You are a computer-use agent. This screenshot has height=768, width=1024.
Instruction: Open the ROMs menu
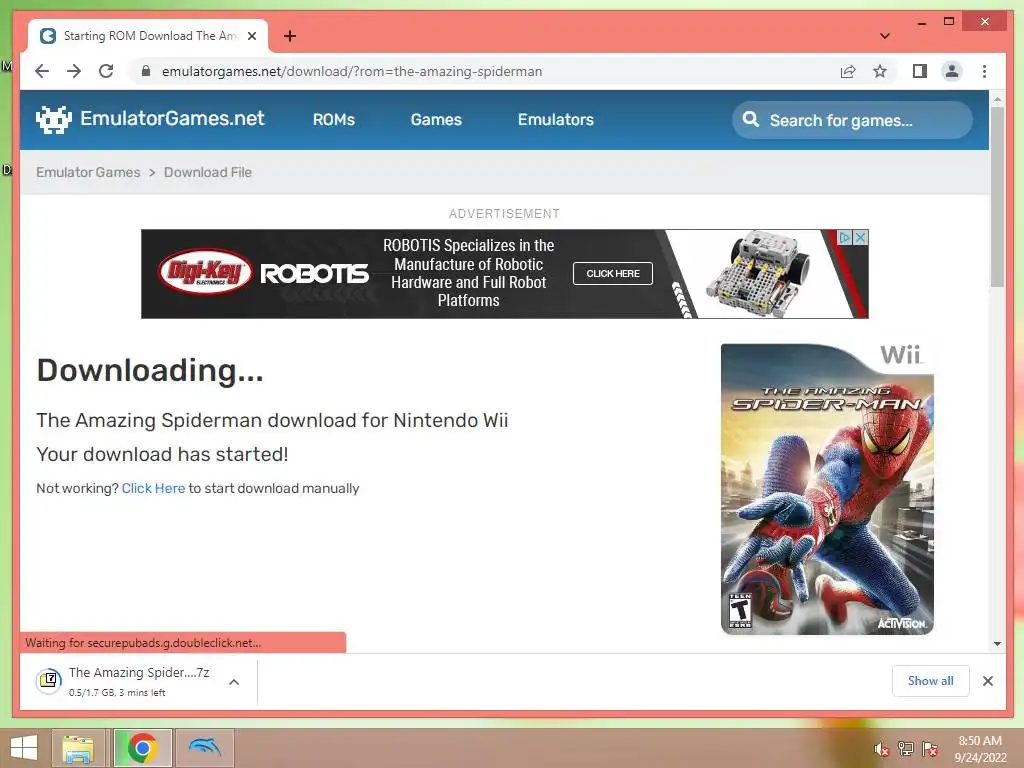click(x=334, y=120)
